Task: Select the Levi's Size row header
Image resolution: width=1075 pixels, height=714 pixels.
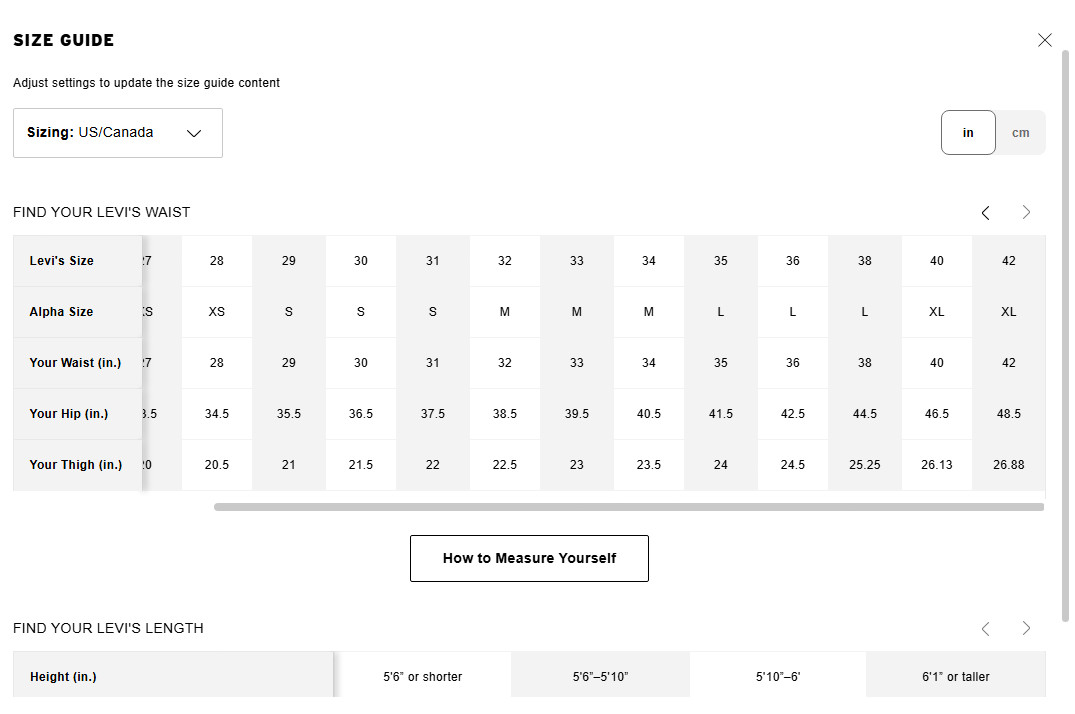Action: click(x=77, y=261)
